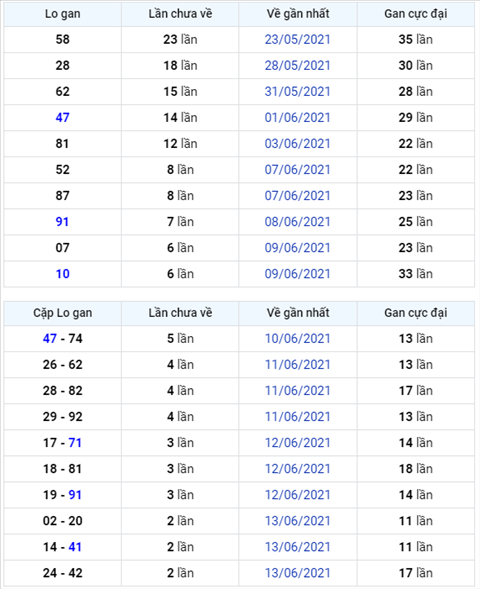
Task: Select the blue number 47 in Lo gan
Action: click(x=62, y=118)
